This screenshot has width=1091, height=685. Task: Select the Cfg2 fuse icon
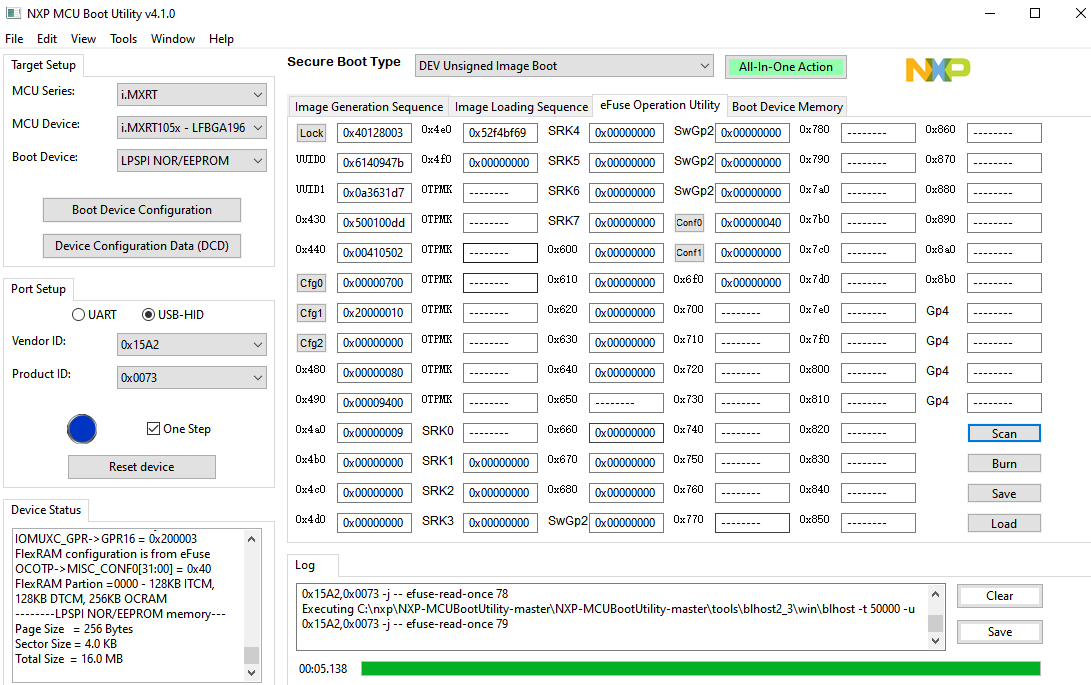(311, 342)
